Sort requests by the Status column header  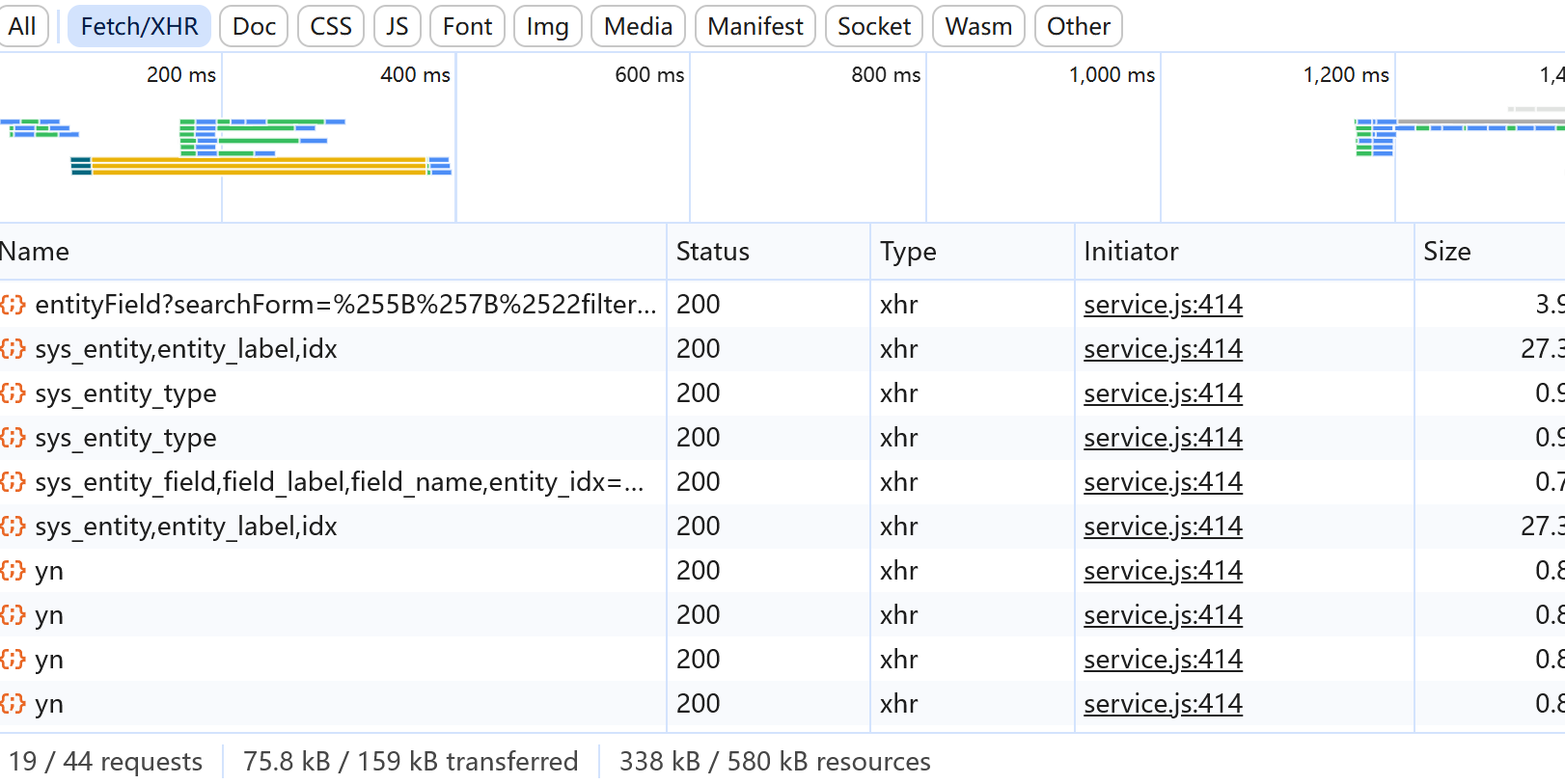coord(712,252)
